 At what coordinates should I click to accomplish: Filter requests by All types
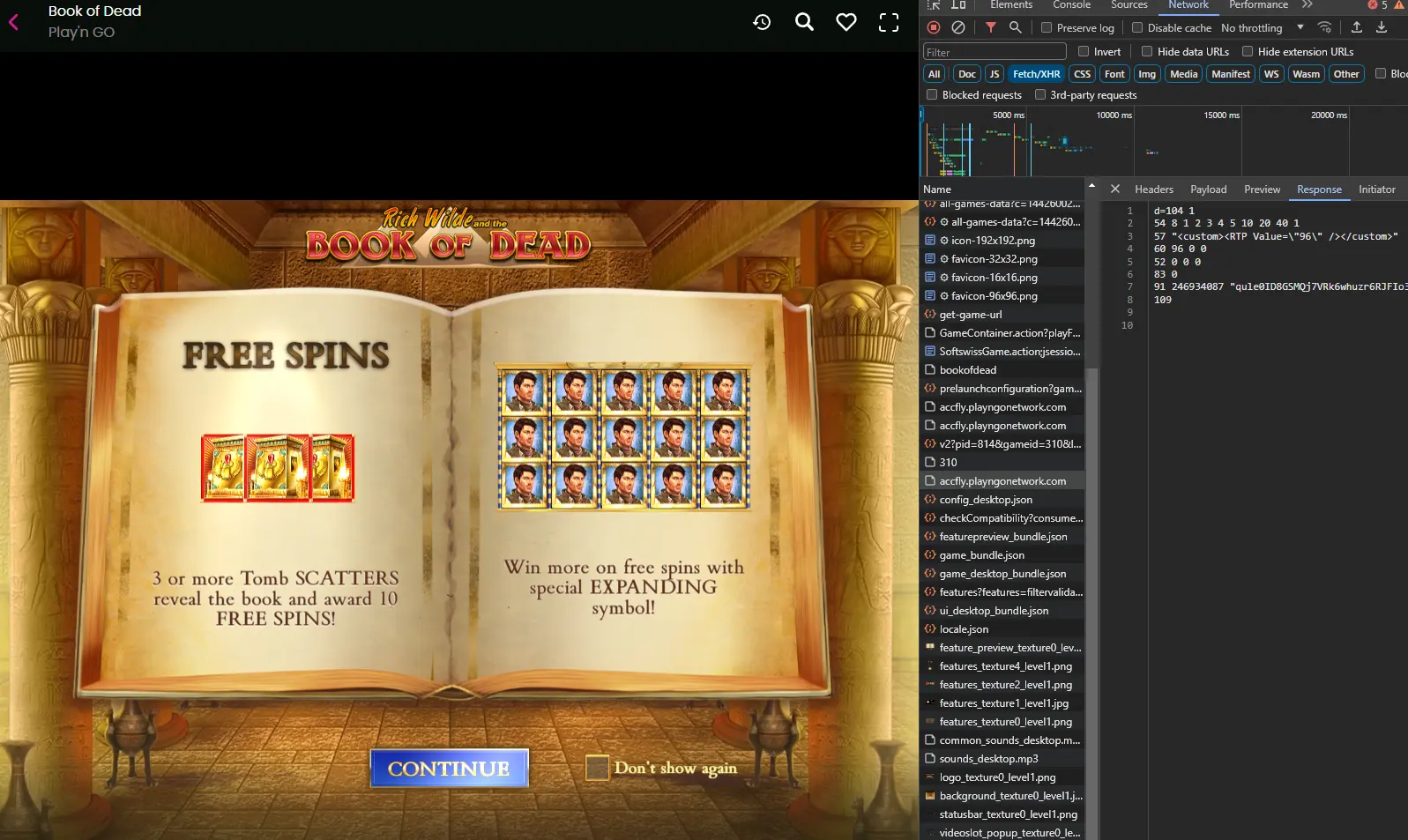click(935, 74)
